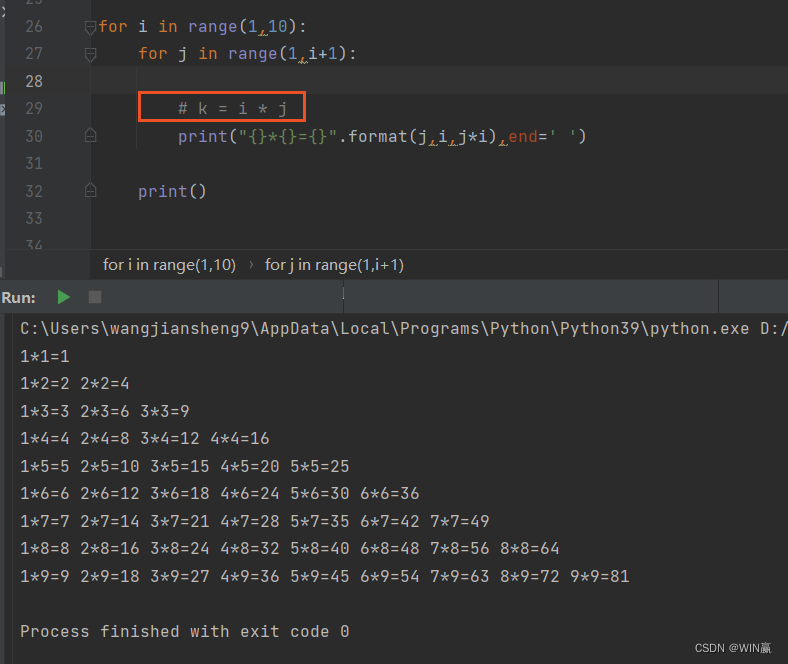Click empty line 28 in the editor

pos(437,80)
